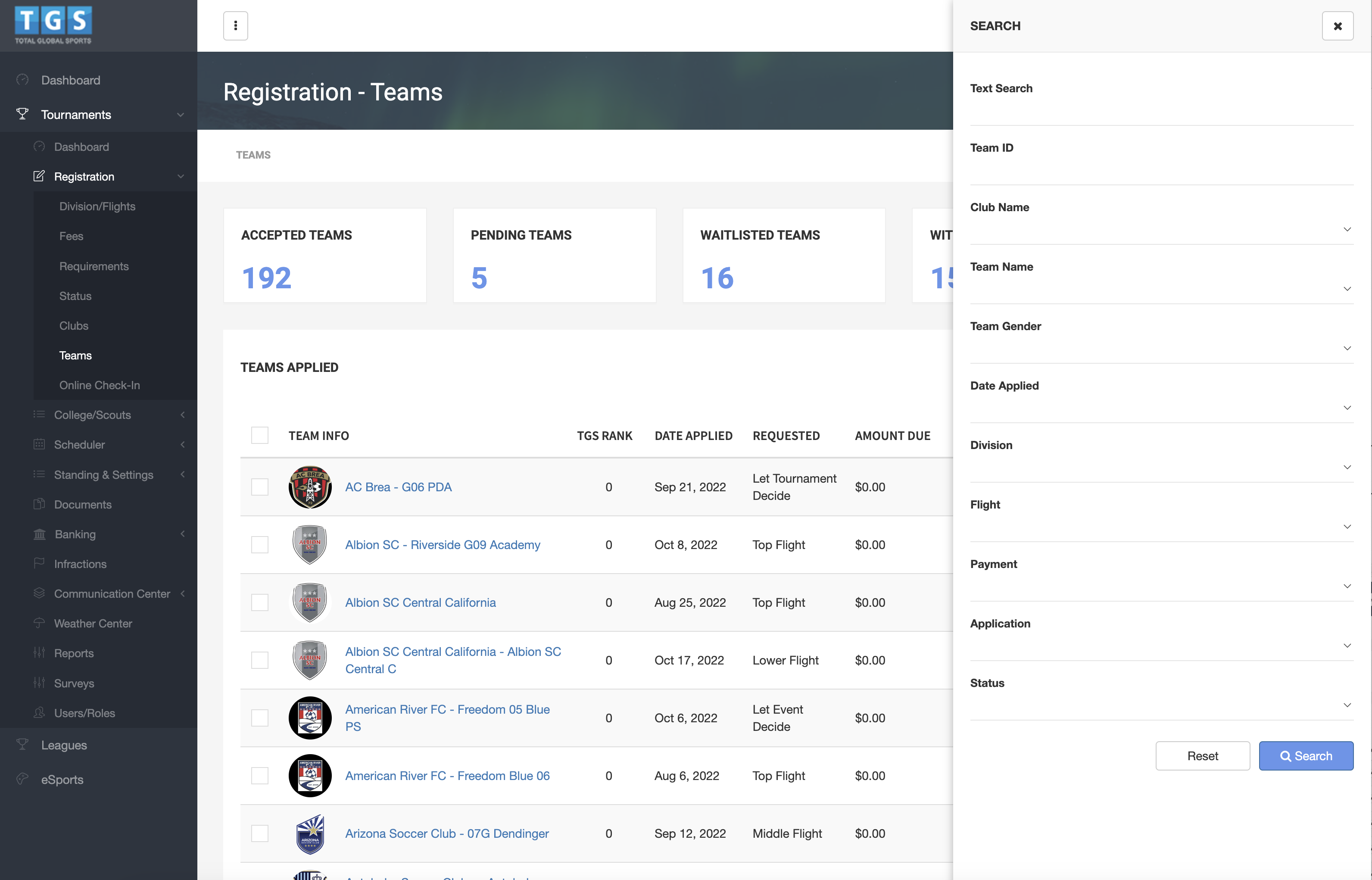Open American River FC - Freedom Blue 06 link

(447, 775)
